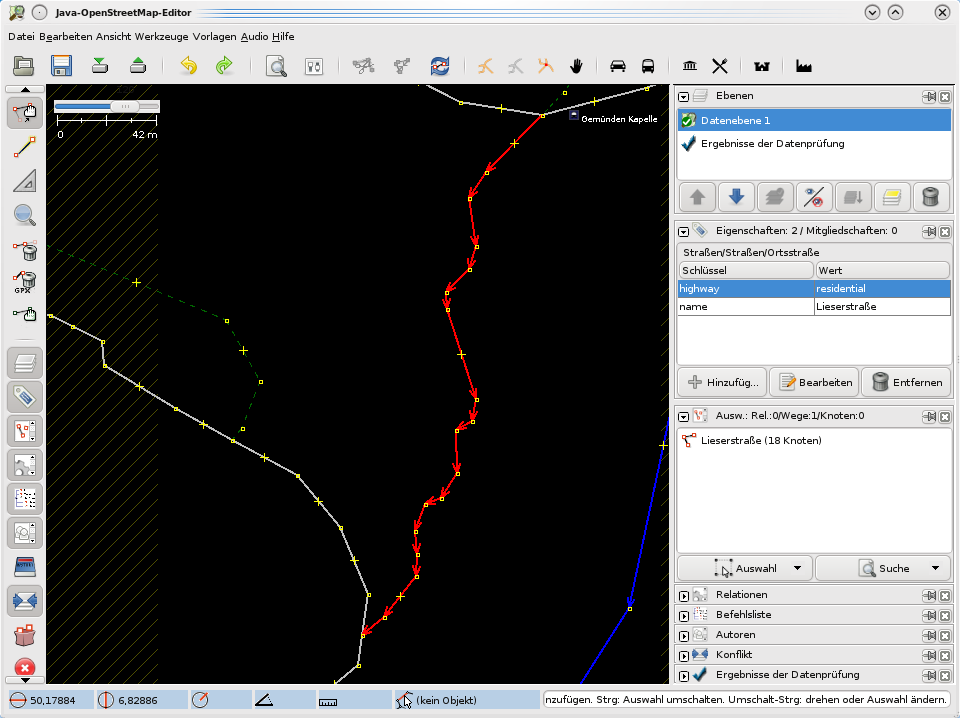This screenshot has height=718, width=960.
Task: Click the hand icon in top toolbar
Action: (576, 66)
